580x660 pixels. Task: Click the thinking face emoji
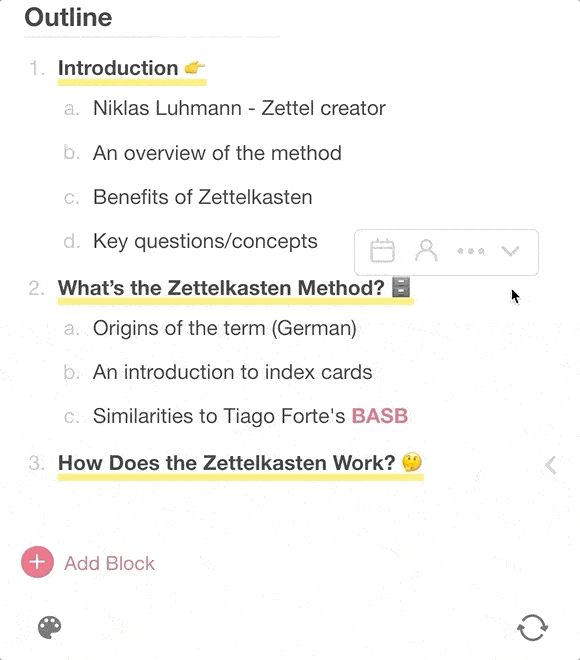[x=411, y=462]
